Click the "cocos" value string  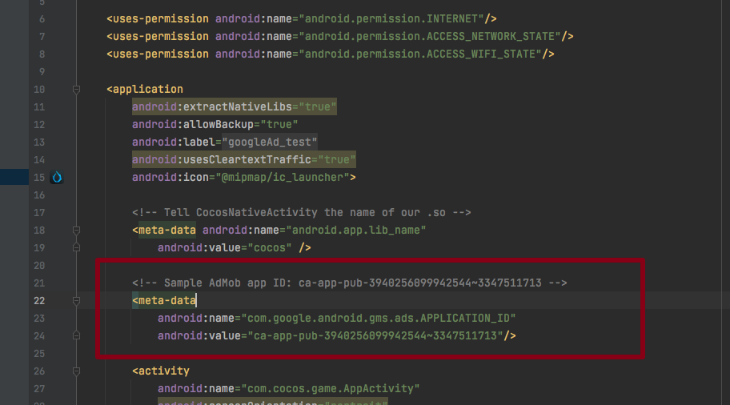(270, 248)
